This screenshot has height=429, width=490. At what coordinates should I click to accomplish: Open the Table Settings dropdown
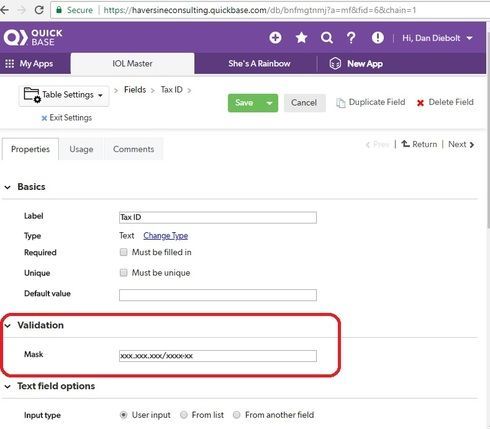coord(64,95)
